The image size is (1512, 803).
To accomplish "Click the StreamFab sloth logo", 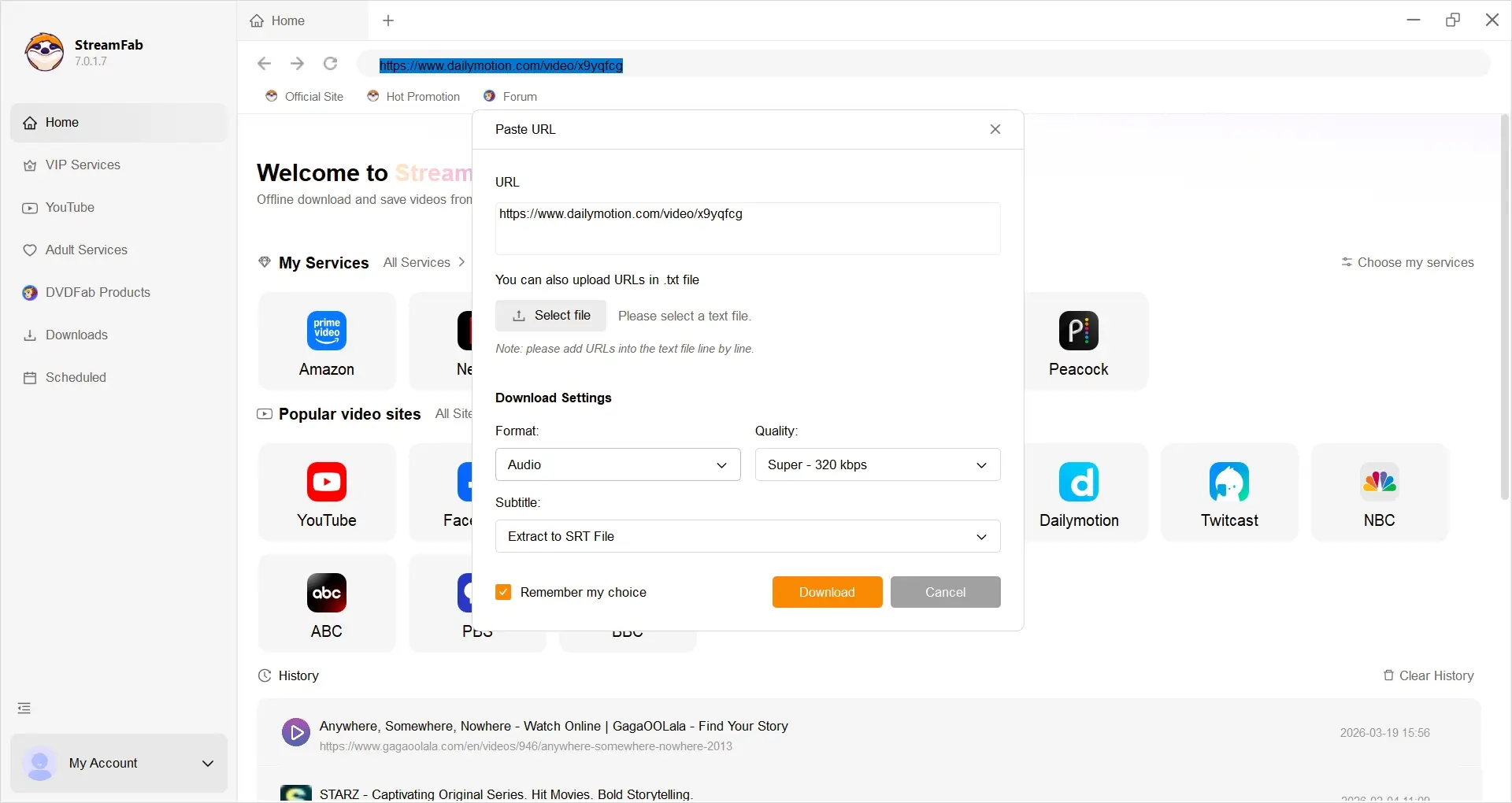I will click(44, 52).
